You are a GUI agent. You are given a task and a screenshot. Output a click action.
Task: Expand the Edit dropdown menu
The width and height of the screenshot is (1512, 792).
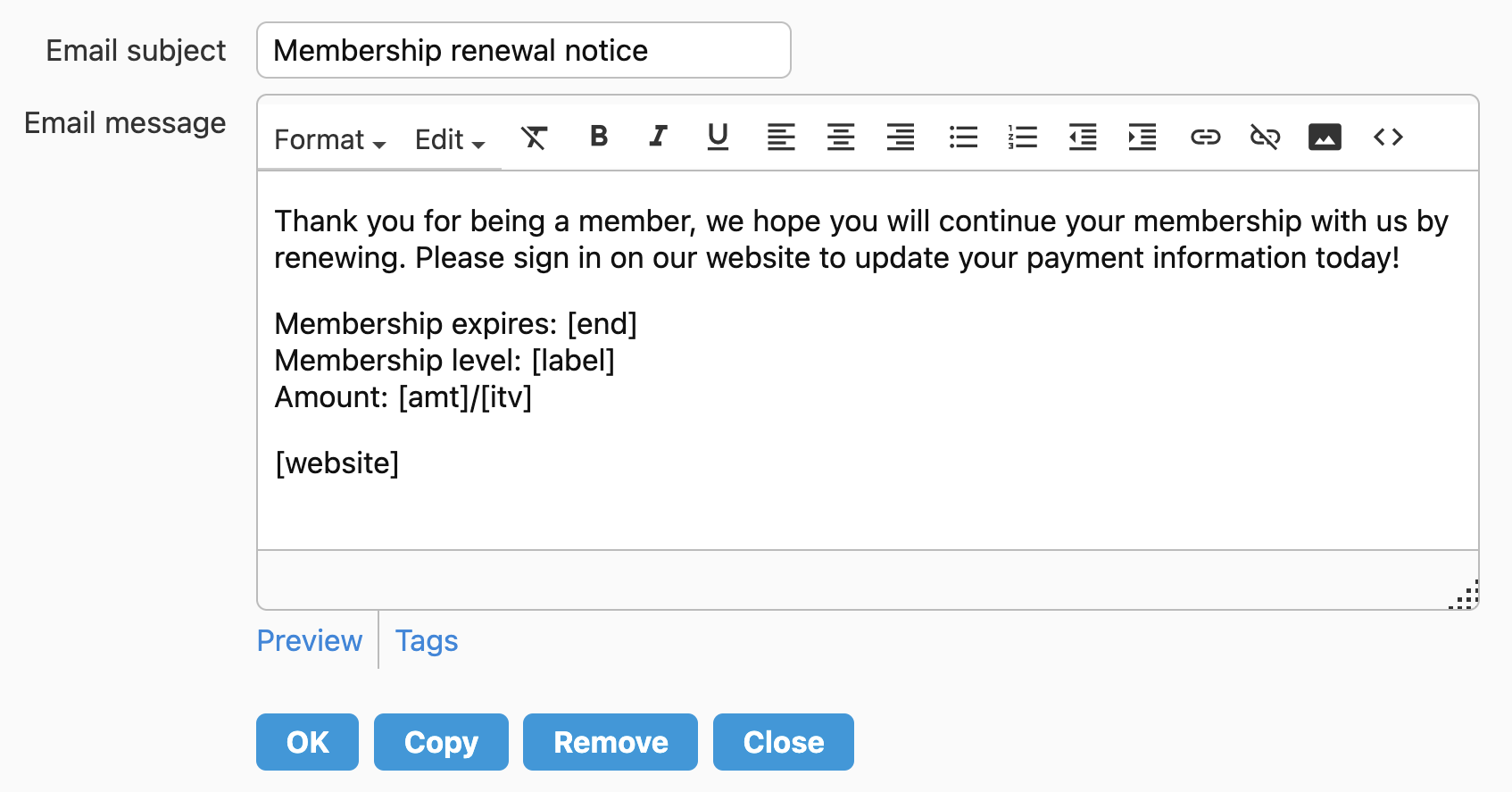tap(449, 140)
